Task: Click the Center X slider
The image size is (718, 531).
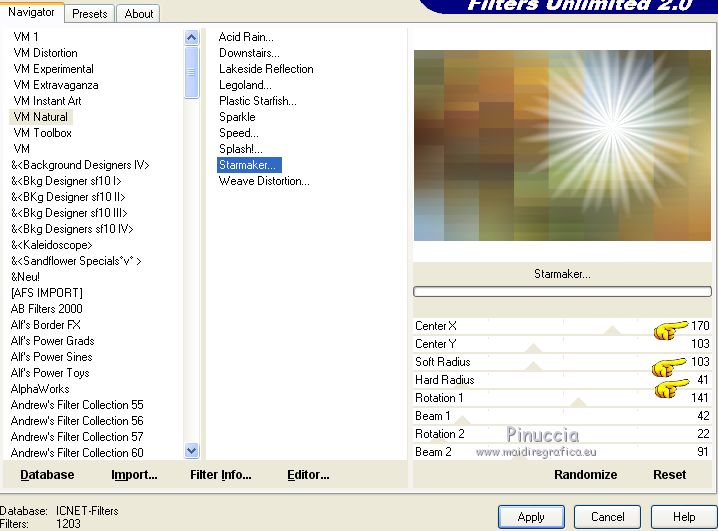Action: coord(562,326)
